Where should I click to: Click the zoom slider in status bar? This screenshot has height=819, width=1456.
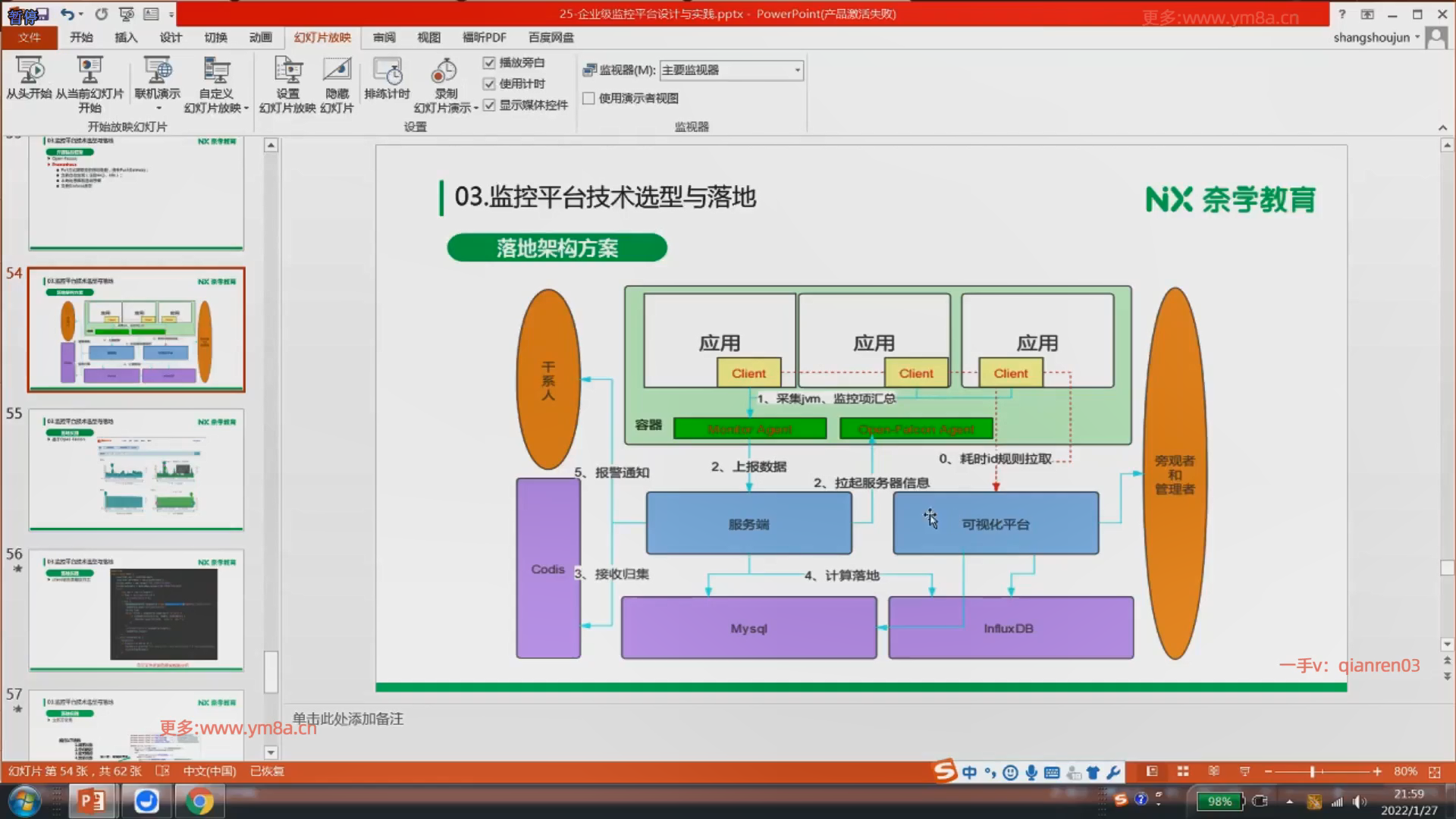pos(1312,771)
